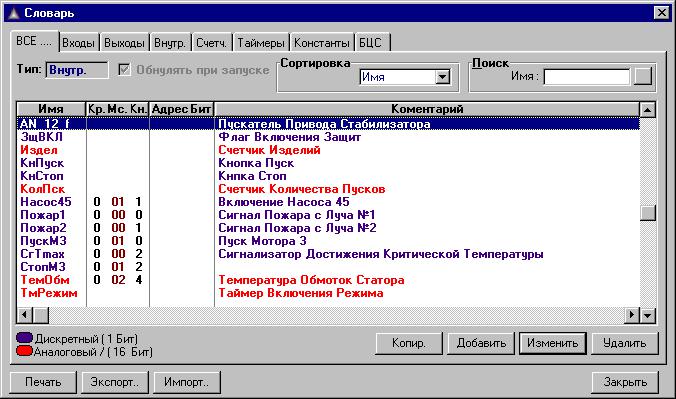Click the red Аналоговый legend swatch
Viewport: 676px width, 399px height.
[x=25, y=351]
